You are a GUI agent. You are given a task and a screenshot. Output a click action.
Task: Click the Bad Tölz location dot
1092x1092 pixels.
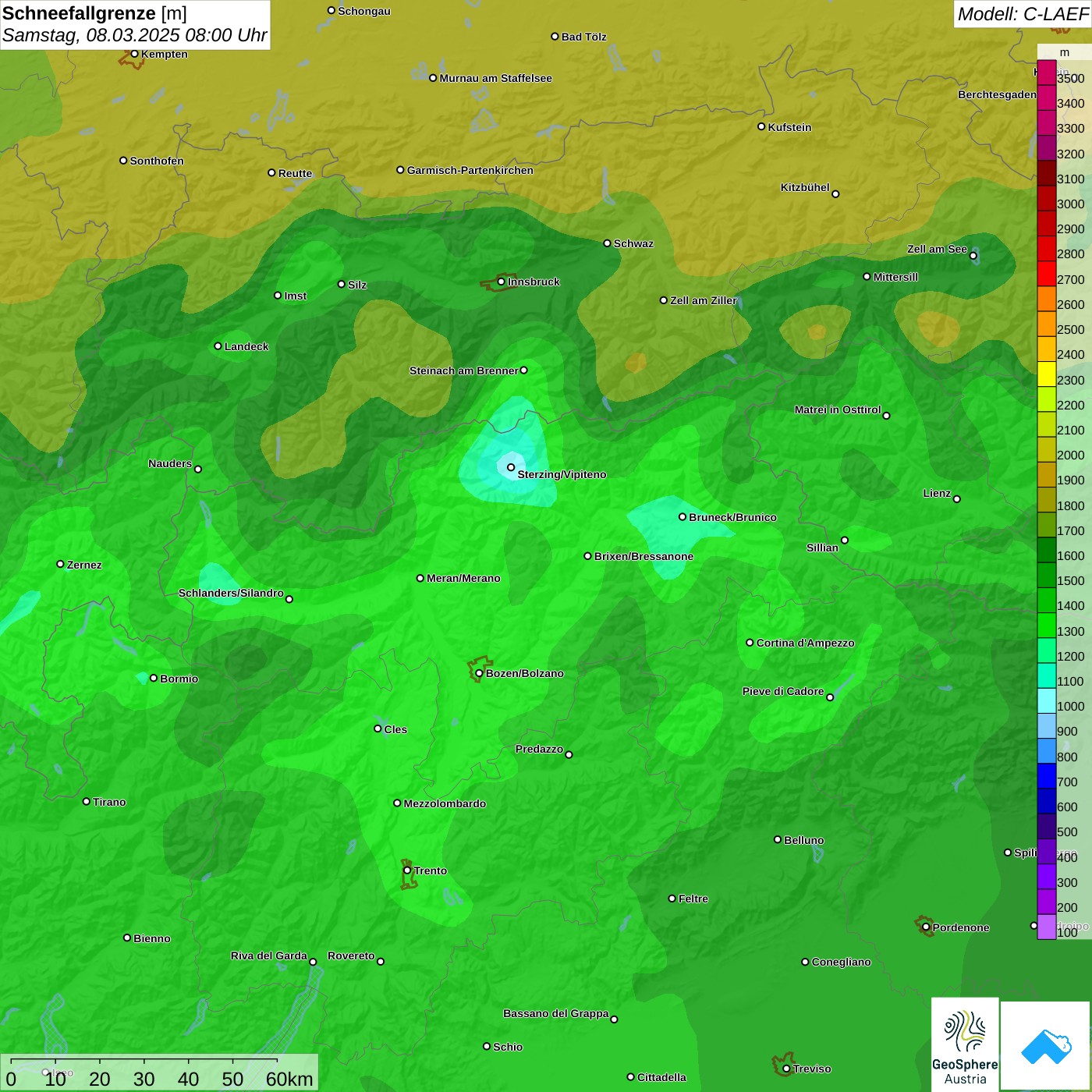(x=555, y=37)
